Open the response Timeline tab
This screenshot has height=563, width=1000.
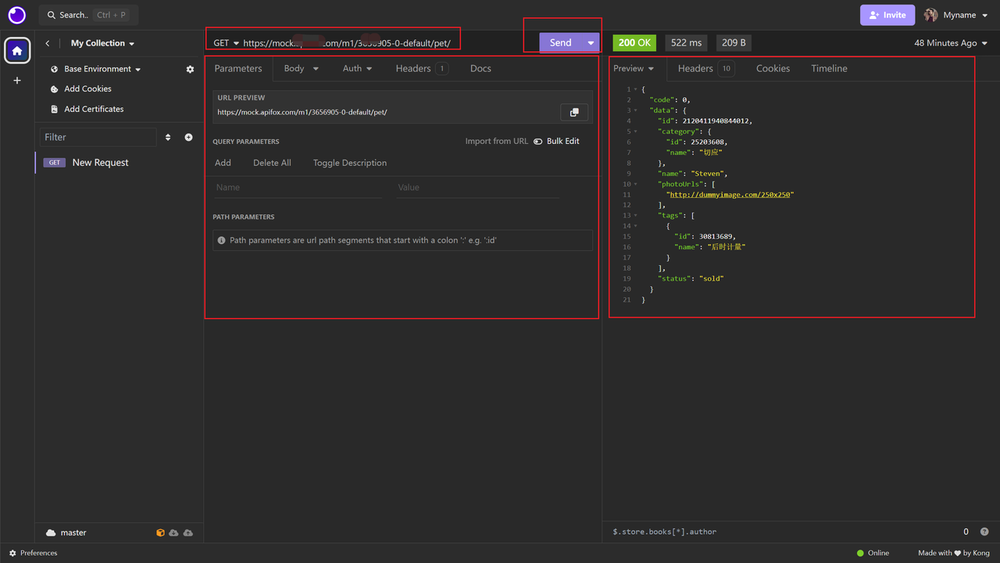pyautogui.click(x=829, y=69)
